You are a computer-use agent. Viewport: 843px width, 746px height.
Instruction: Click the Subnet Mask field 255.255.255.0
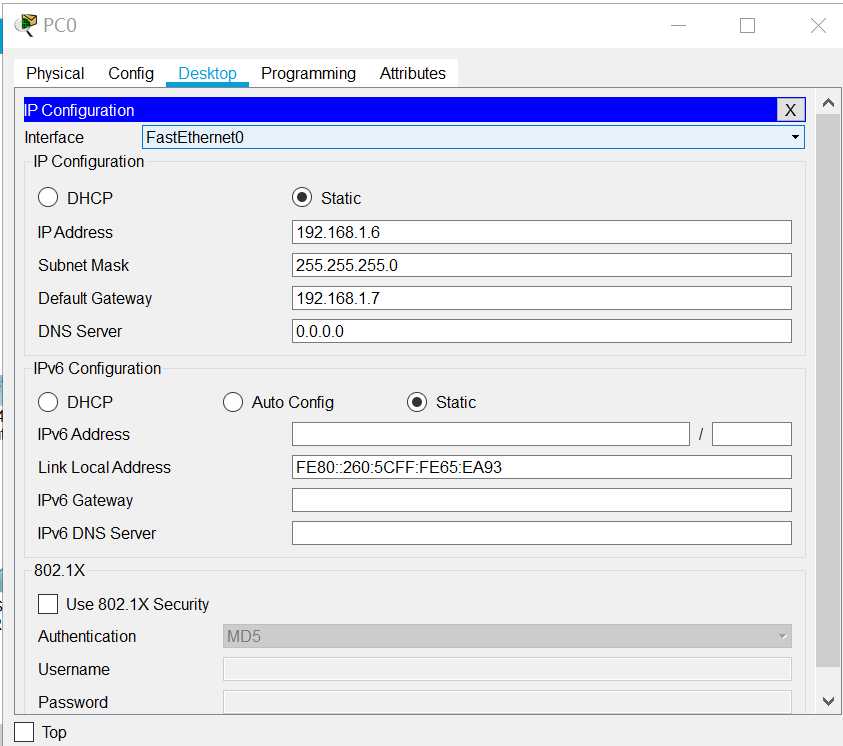point(541,265)
